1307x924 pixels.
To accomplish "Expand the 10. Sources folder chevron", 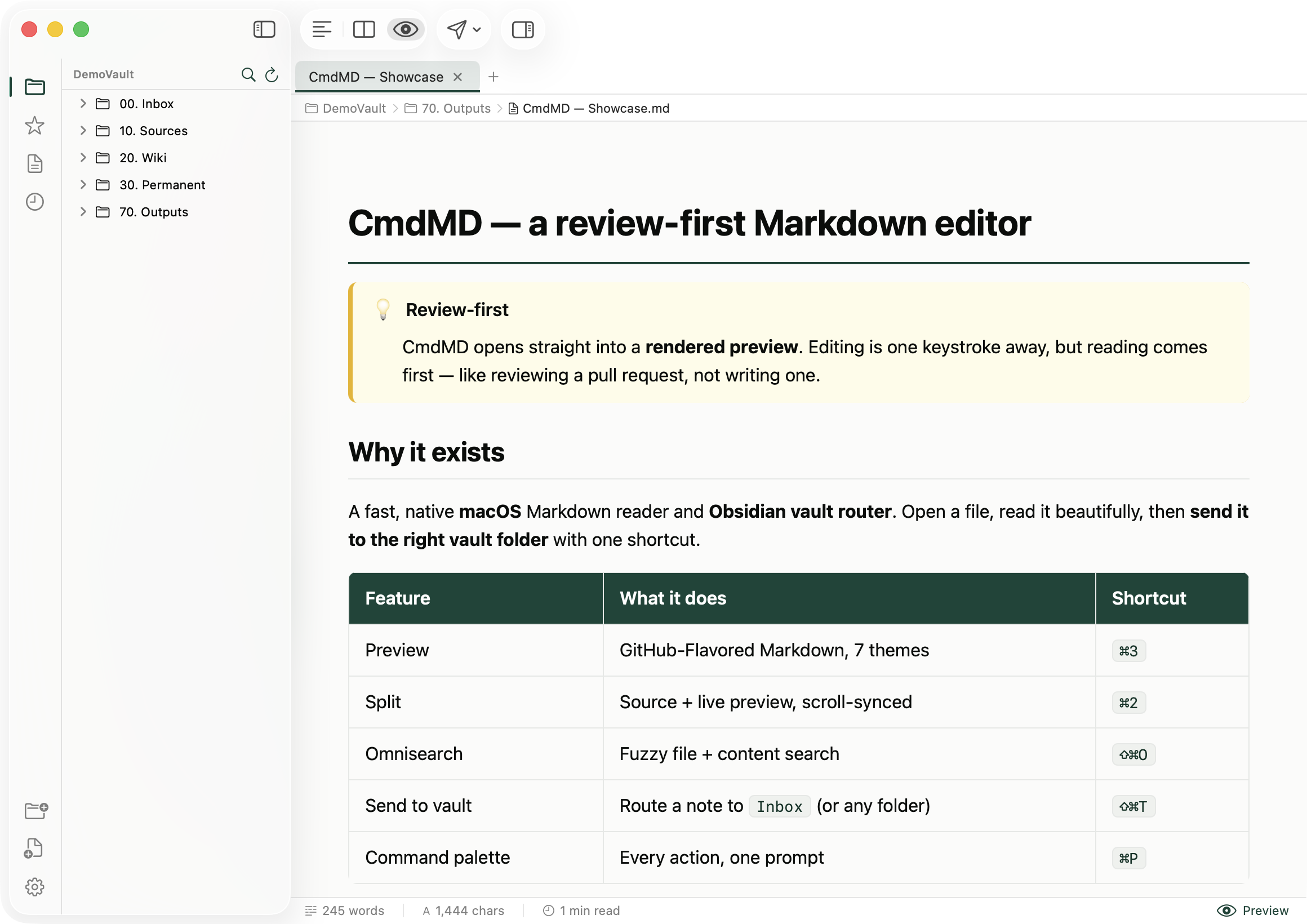I will (x=83, y=130).
